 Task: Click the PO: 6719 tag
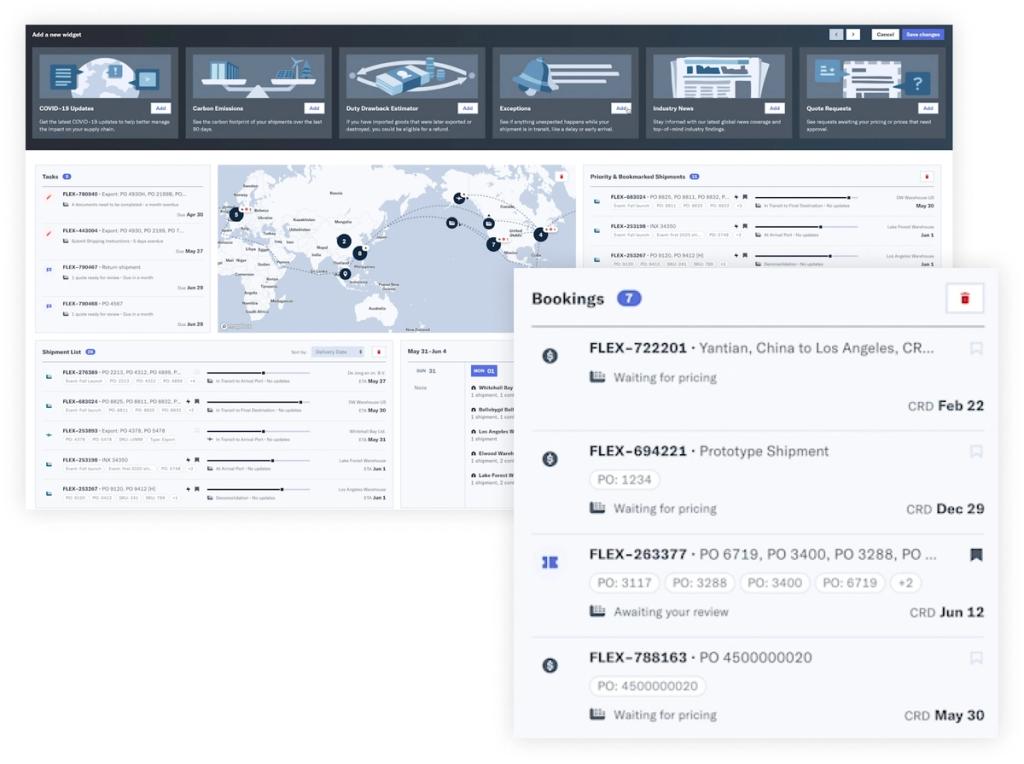tap(850, 582)
